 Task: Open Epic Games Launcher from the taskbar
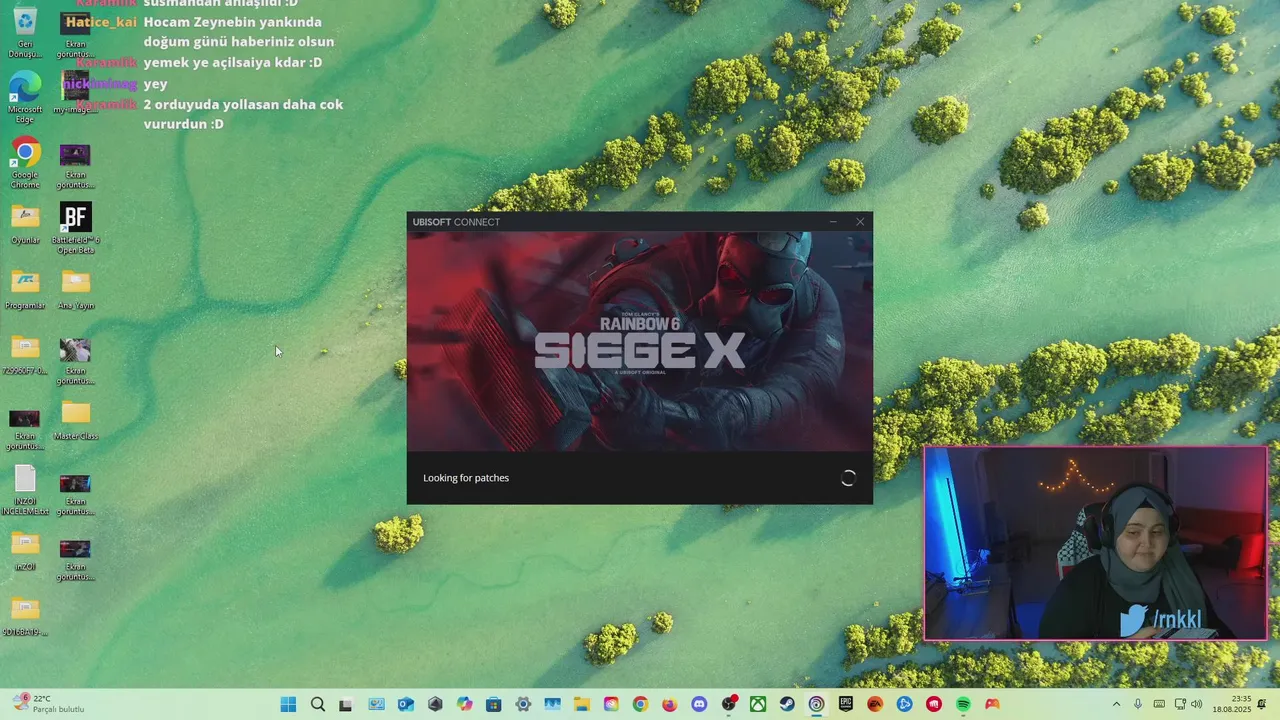pyautogui.click(x=846, y=704)
